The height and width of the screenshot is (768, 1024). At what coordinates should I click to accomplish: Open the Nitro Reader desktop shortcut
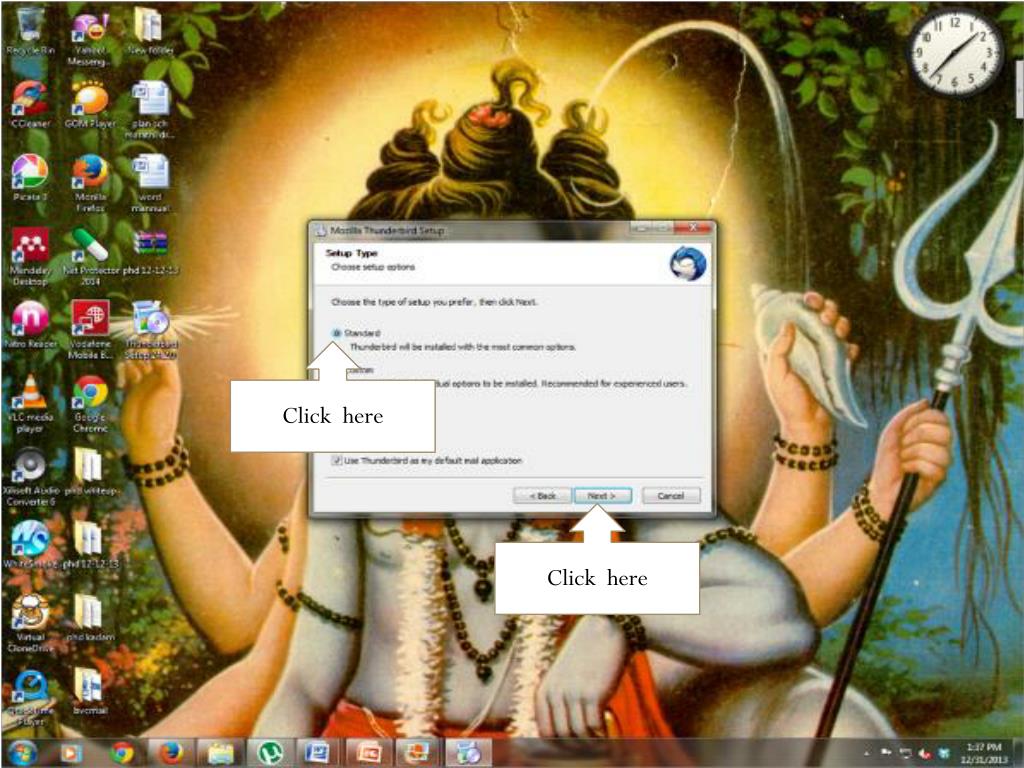point(30,325)
